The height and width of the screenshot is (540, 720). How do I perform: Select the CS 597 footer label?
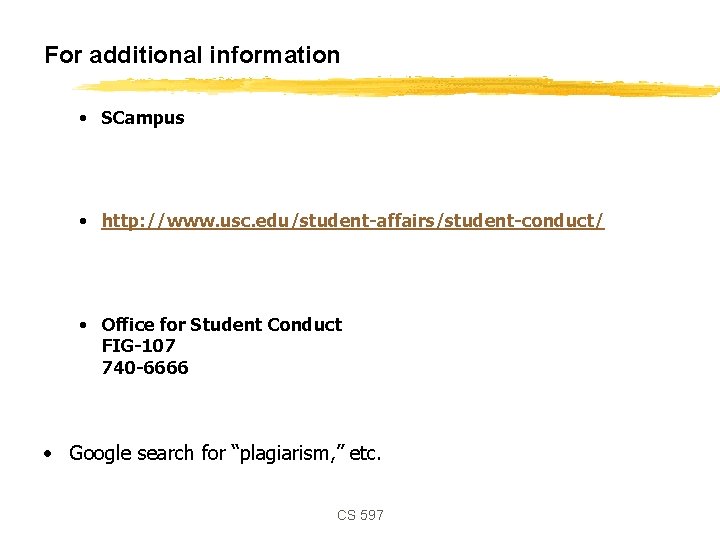tap(360, 515)
